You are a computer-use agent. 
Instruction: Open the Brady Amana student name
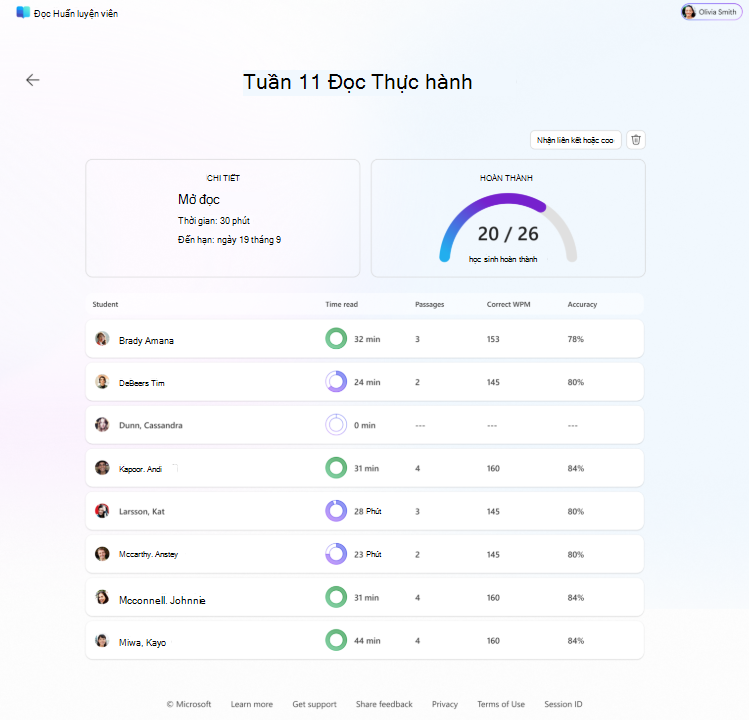[x=146, y=341]
